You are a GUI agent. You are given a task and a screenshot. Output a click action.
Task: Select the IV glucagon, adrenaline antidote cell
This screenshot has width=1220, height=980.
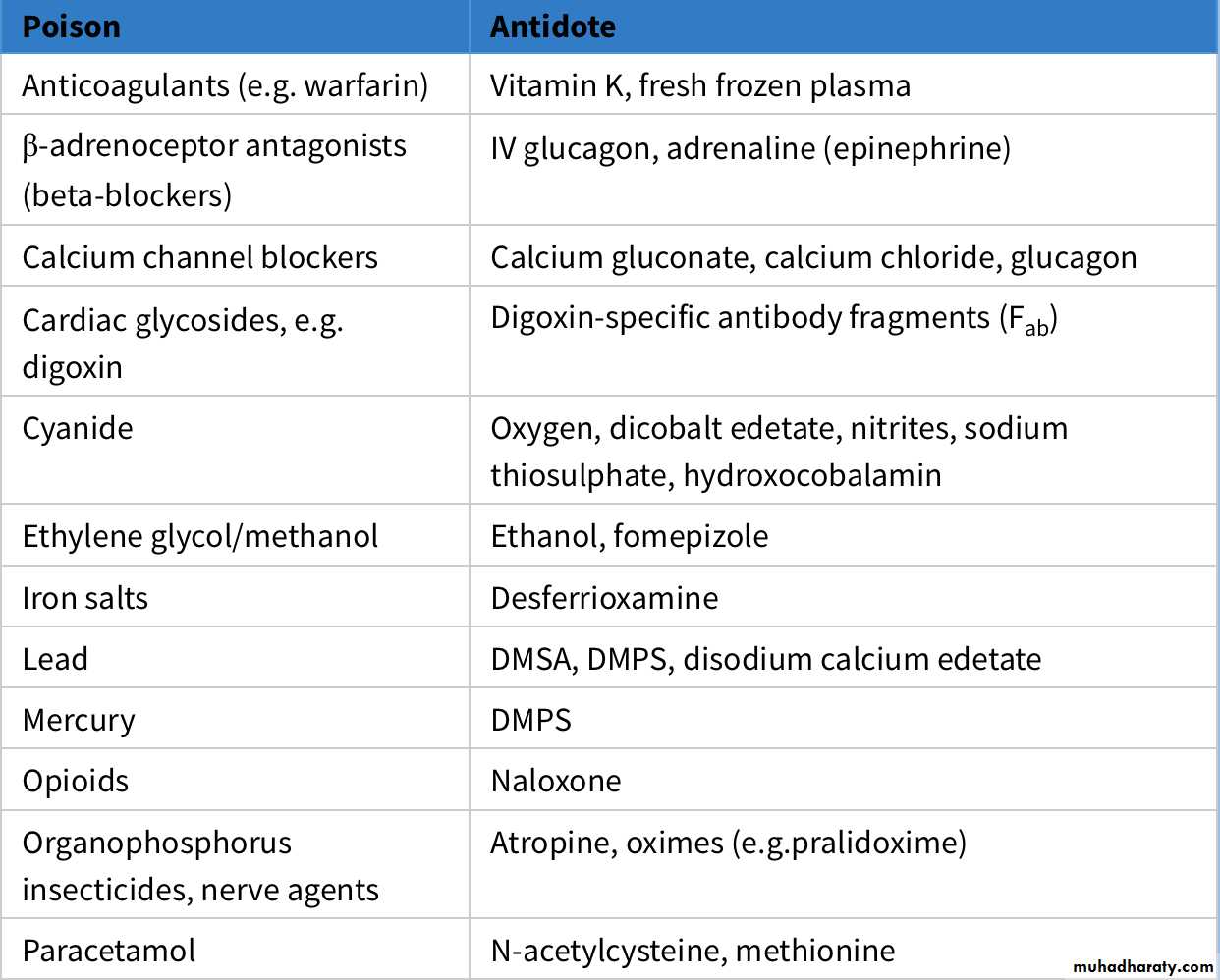coord(750,148)
